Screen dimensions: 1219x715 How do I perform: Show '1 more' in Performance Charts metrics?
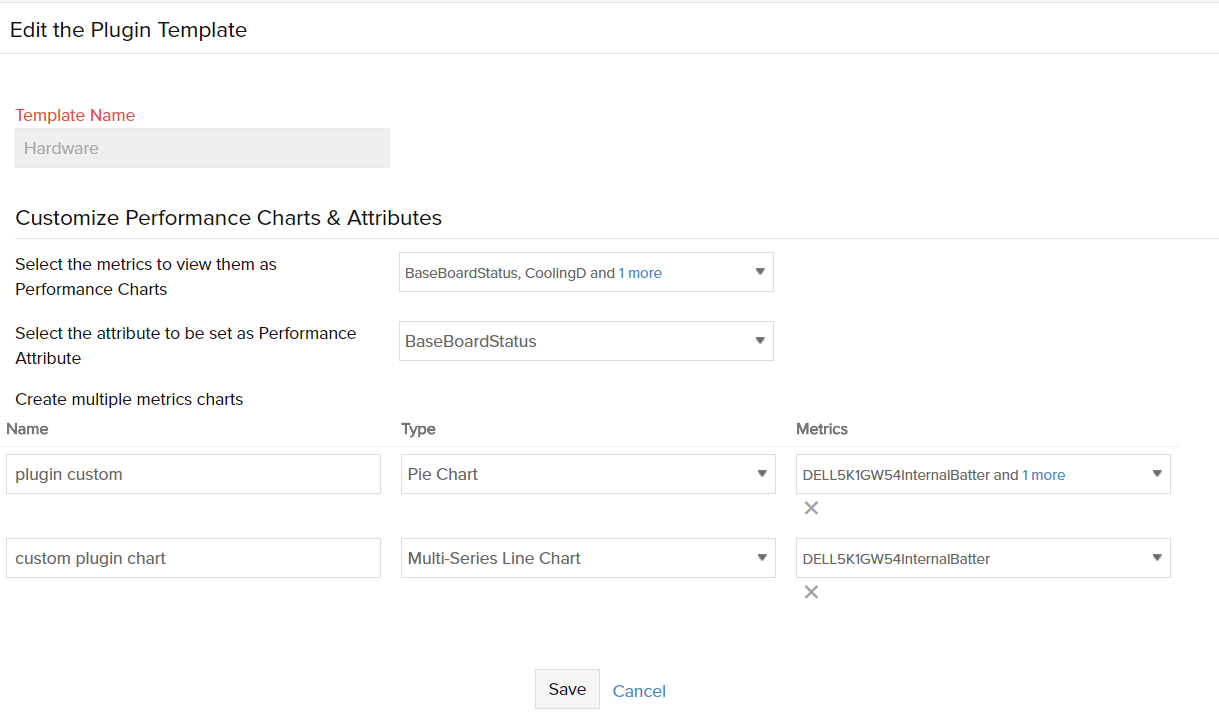coord(640,273)
